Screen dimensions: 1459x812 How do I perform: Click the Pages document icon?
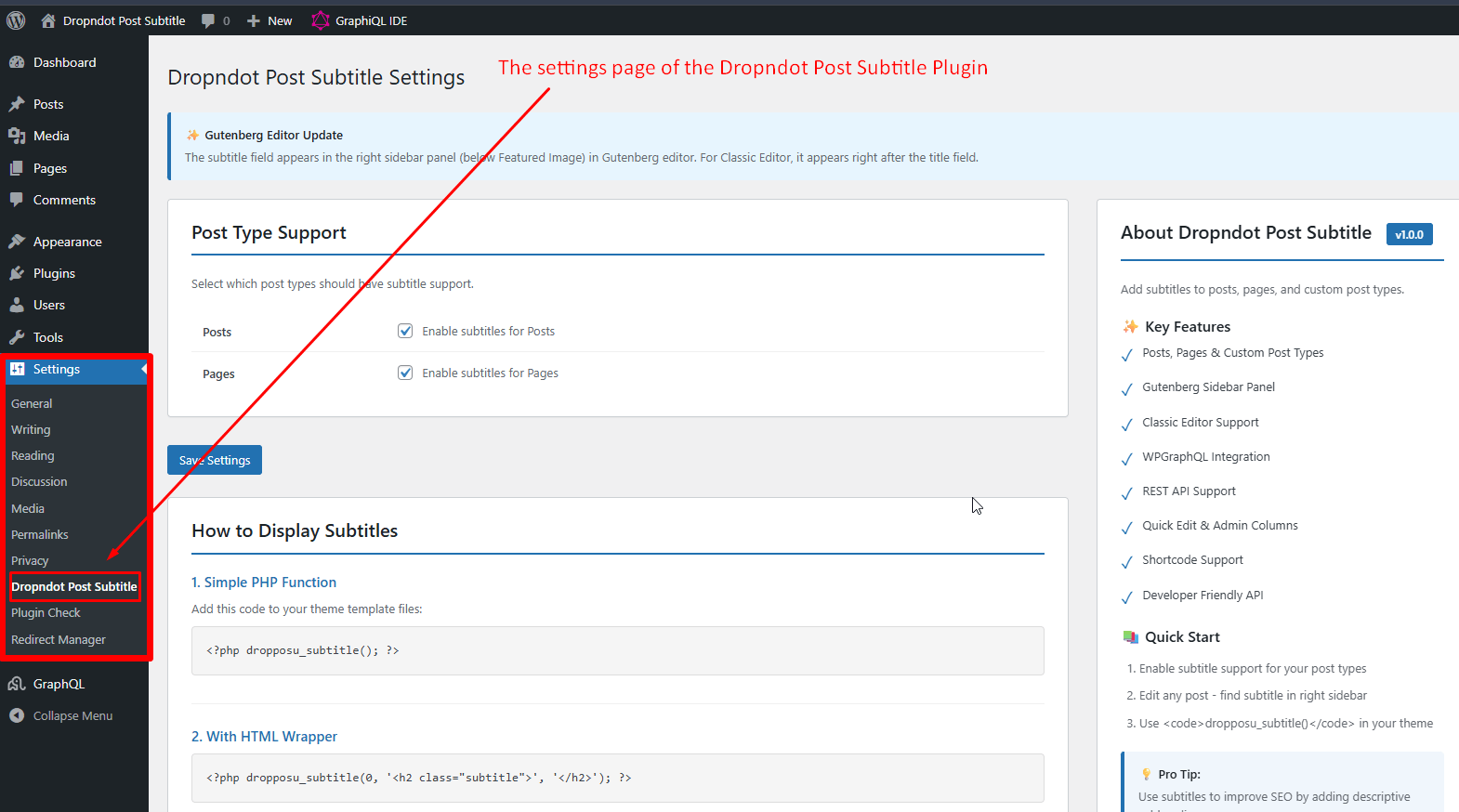click(x=17, y=168)
